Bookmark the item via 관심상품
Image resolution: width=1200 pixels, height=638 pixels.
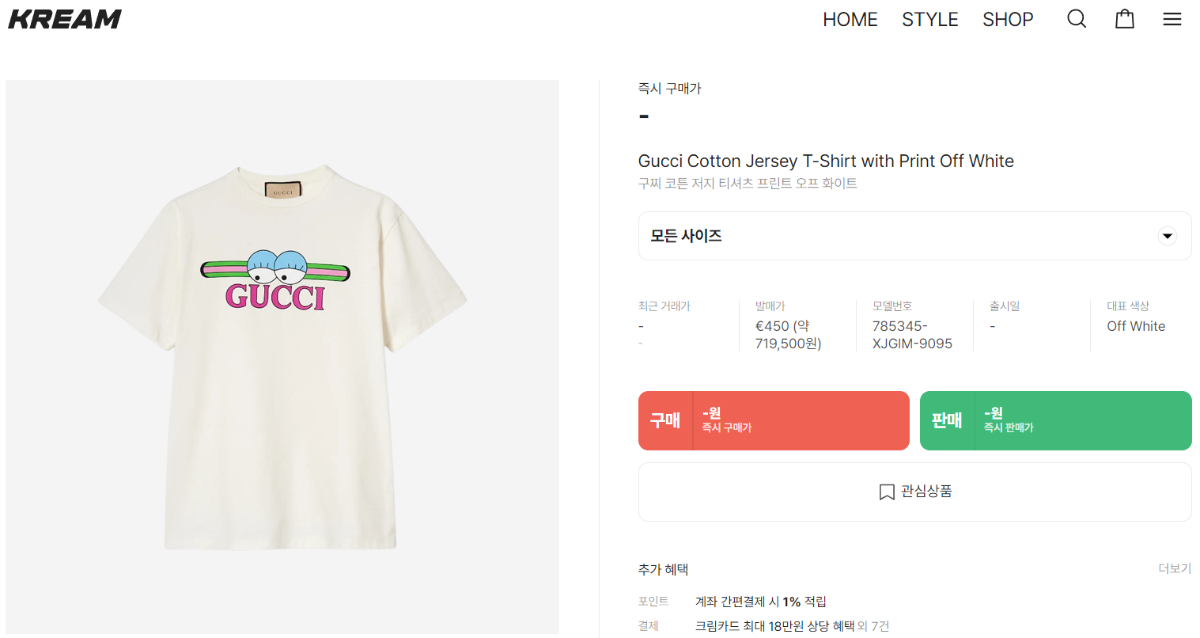[914, 492]
